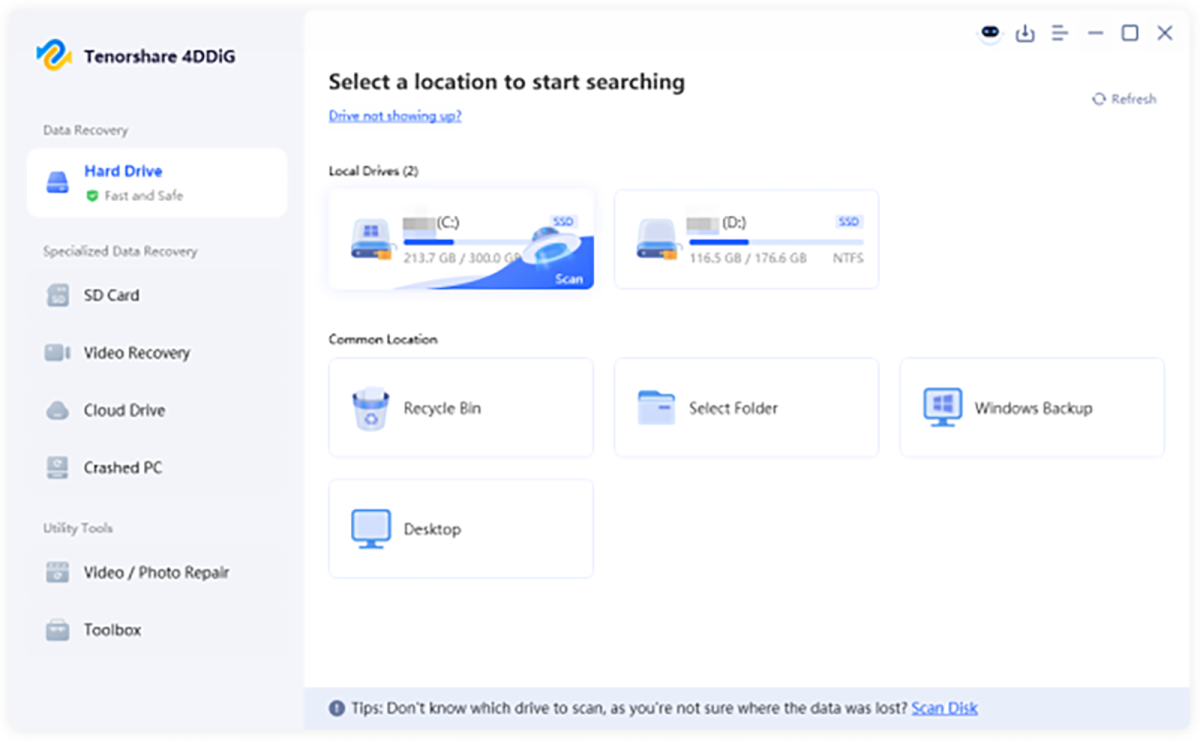
Task: Open the hamburger menu icon
Action: [1060, 34]
